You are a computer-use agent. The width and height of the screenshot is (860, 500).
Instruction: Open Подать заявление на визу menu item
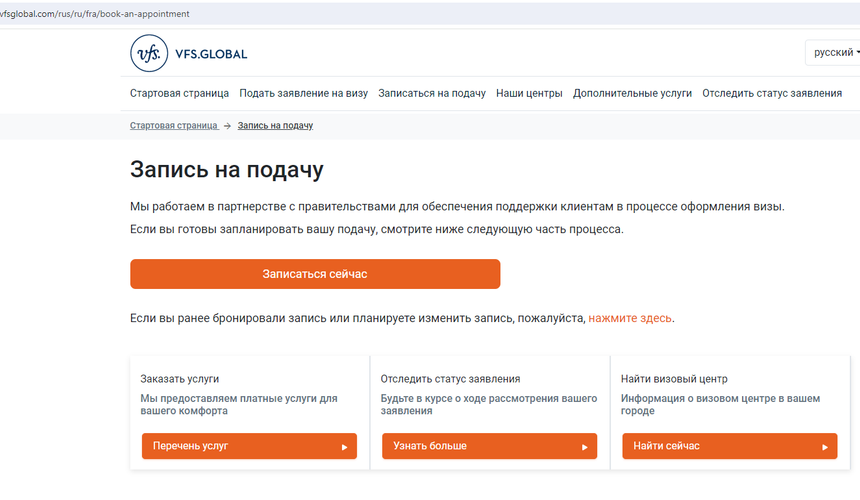pos(303,93)
